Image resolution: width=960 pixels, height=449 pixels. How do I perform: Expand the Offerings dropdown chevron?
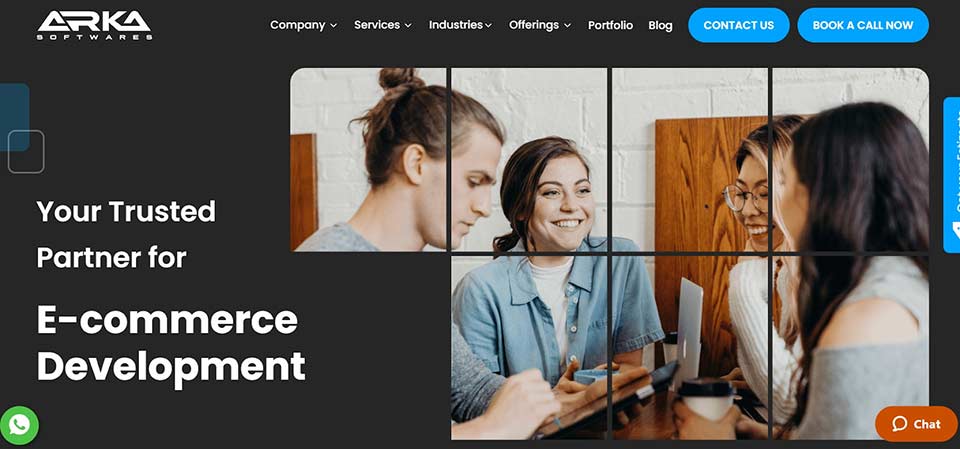[567, 26]
